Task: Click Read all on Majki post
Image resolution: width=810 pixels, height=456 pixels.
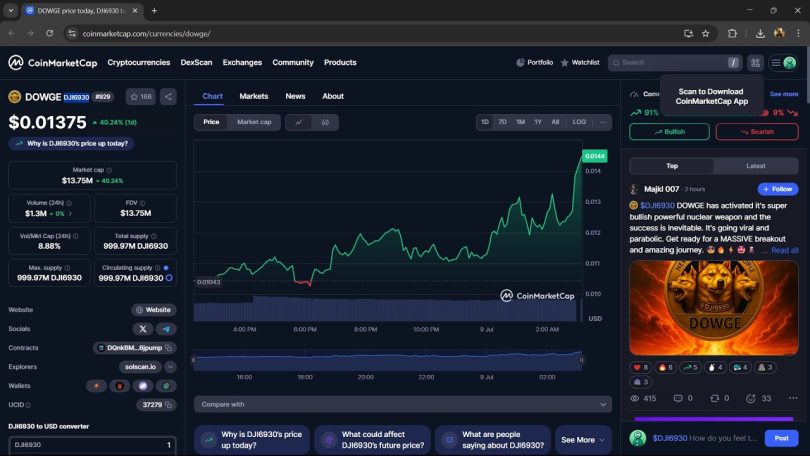Action: [785, 250]
